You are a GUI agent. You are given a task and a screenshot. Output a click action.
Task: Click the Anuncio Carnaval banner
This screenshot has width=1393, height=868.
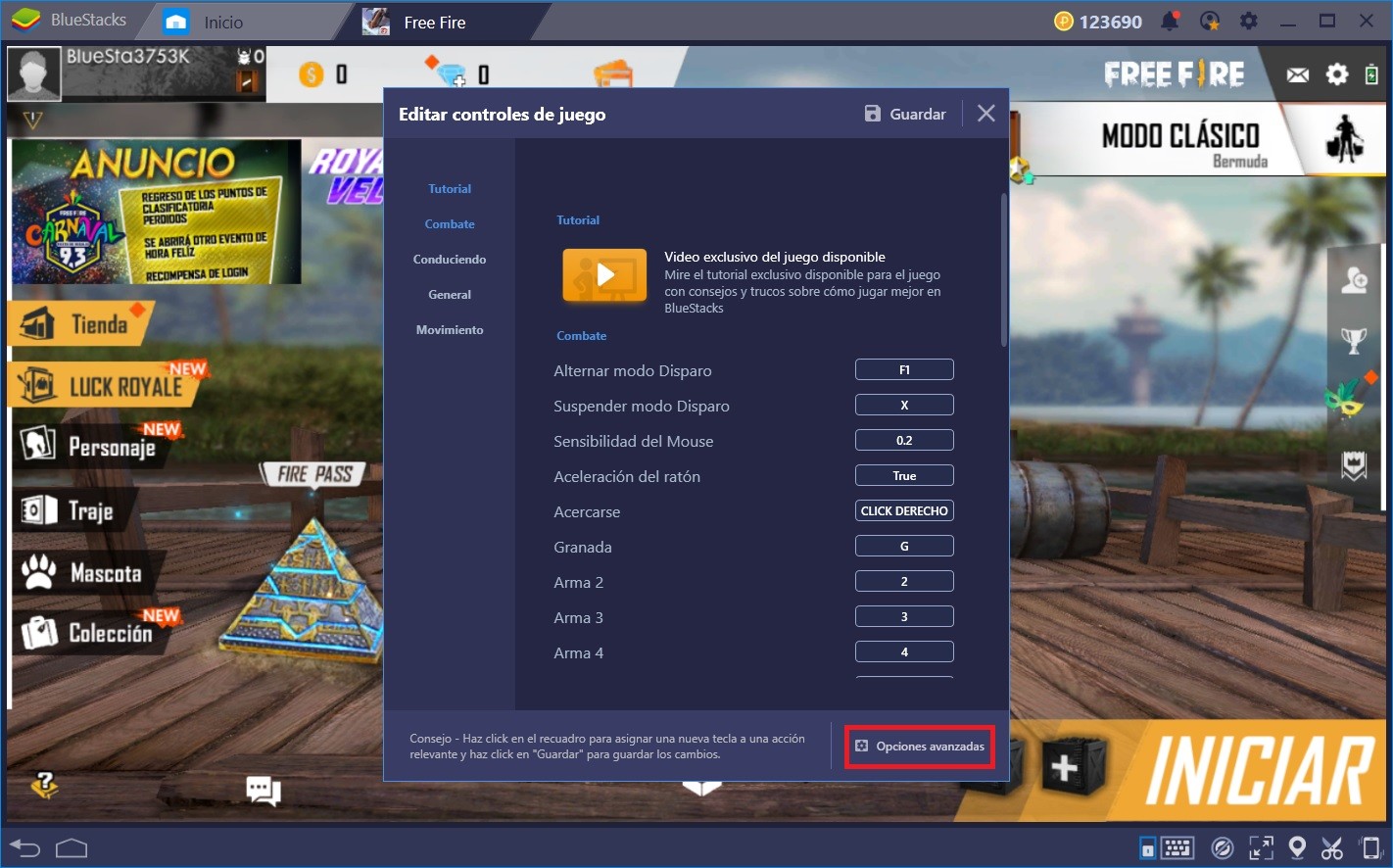coord(157,212)
